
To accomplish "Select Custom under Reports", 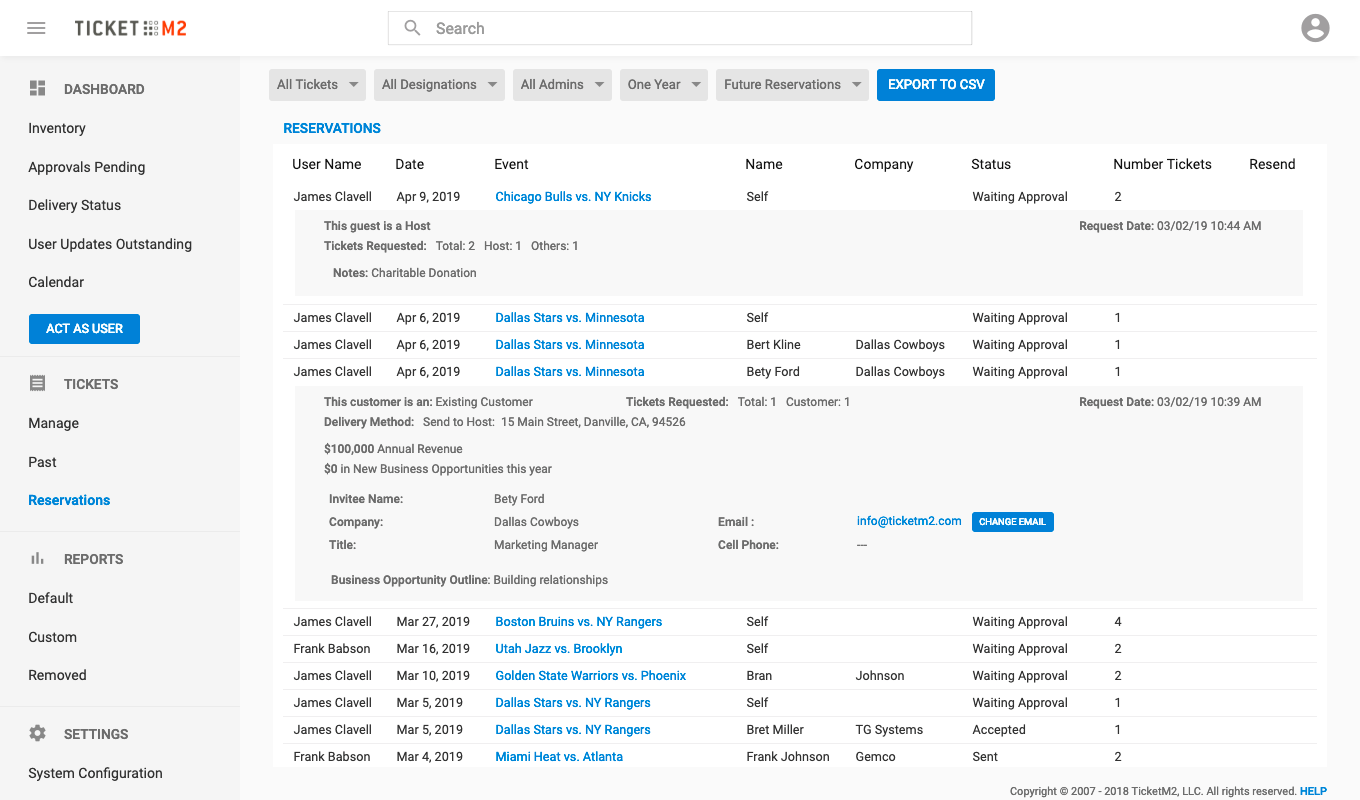I will [53, 637].
